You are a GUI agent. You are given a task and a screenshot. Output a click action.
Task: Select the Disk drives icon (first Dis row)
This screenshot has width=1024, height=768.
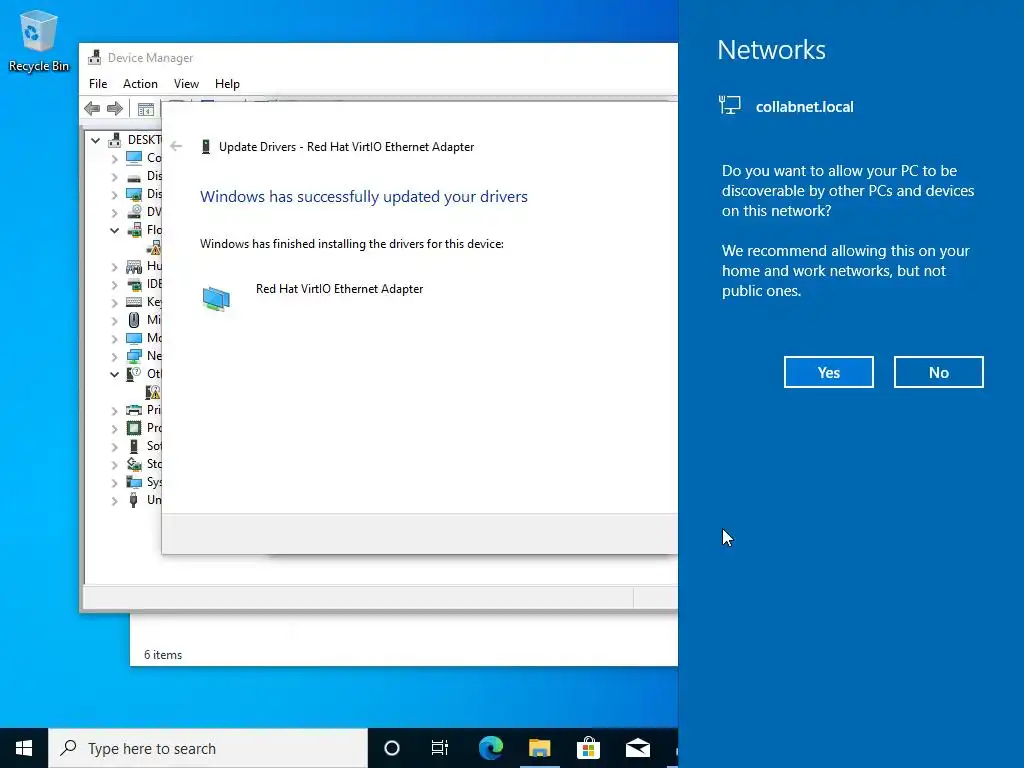click(x=134, y=176)
